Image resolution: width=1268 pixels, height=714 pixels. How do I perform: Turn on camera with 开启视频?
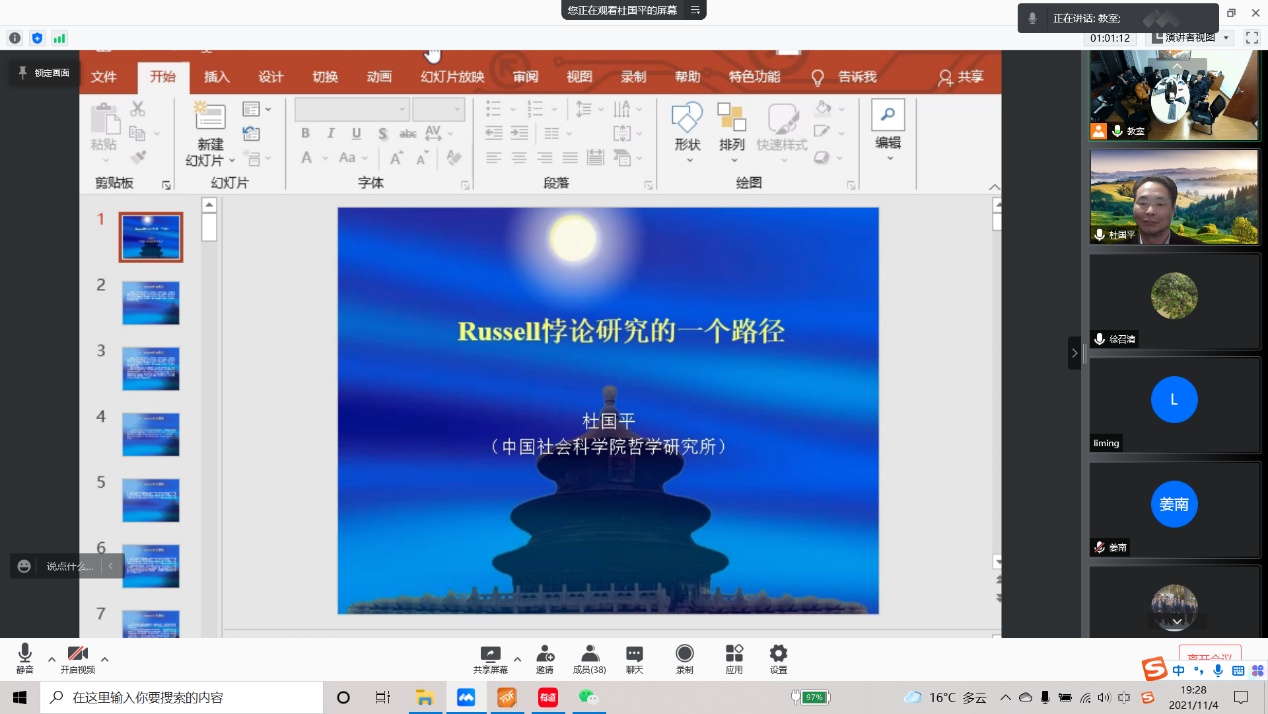[78, 658]
